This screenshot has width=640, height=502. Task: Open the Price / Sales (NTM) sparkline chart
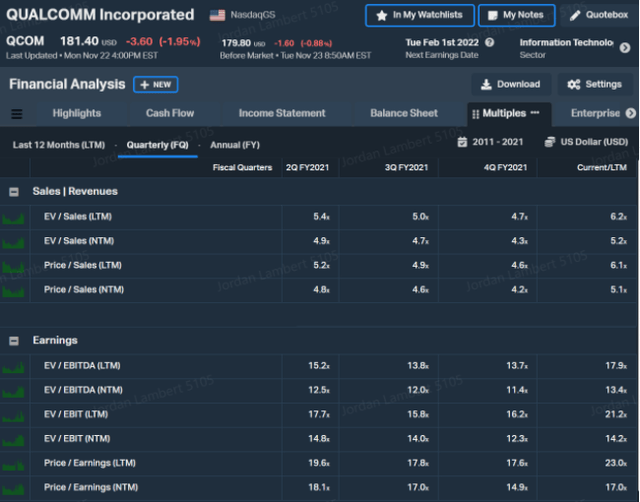pos(13,291)
